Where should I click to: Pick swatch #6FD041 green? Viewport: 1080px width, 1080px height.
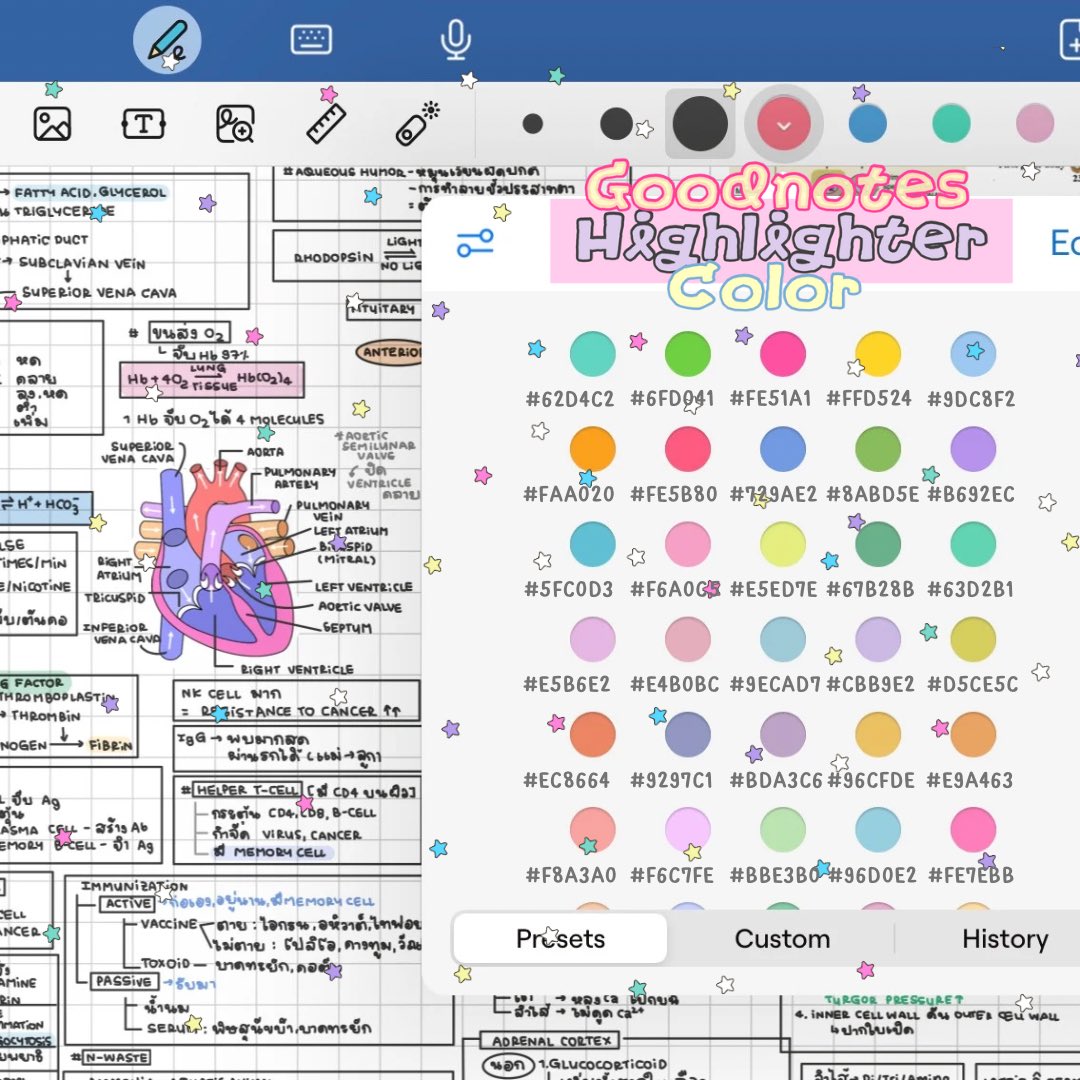click(x=687, y=354)
